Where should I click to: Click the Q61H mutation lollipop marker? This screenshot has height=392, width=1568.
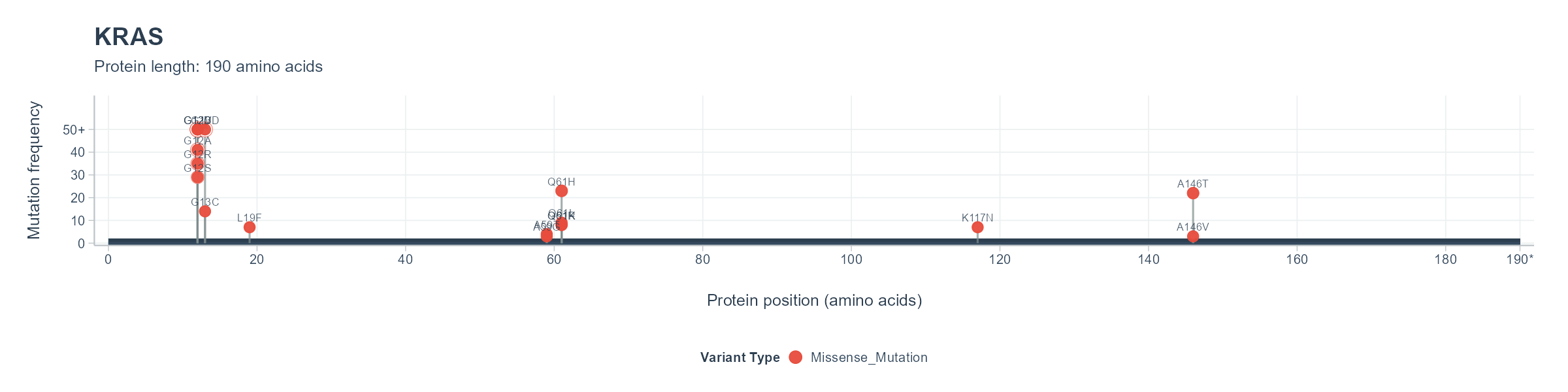(x=561, y=191)
